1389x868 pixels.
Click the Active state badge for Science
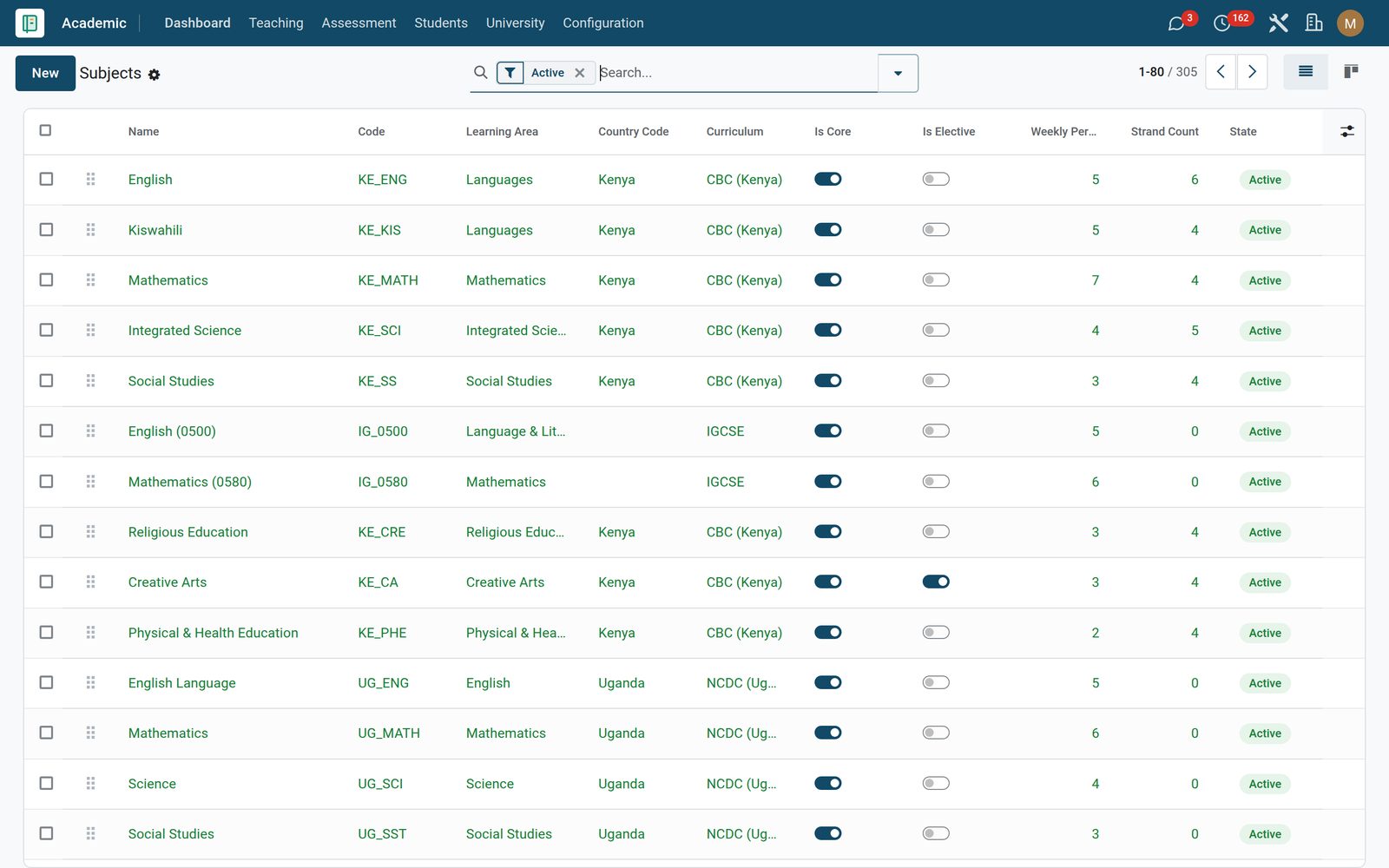click(1265, 784)
